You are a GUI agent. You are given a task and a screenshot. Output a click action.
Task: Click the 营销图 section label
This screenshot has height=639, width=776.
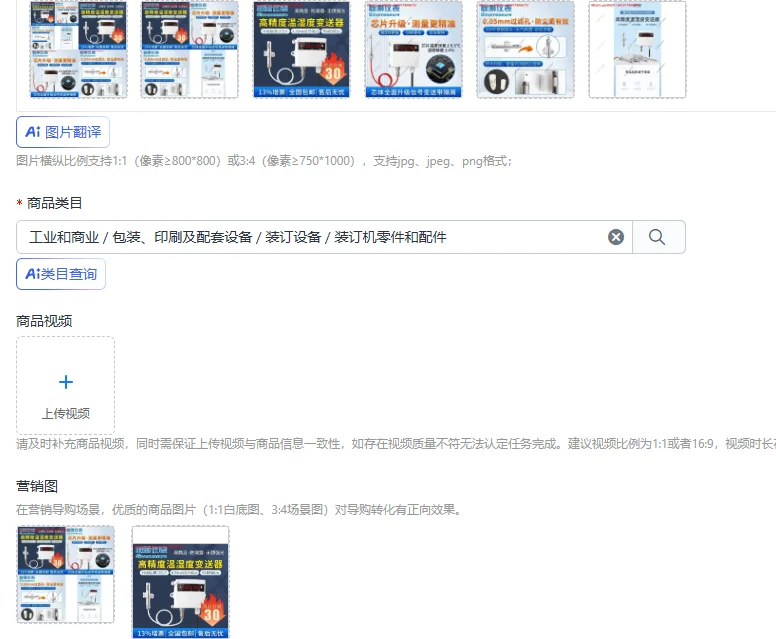coord(37,486)
